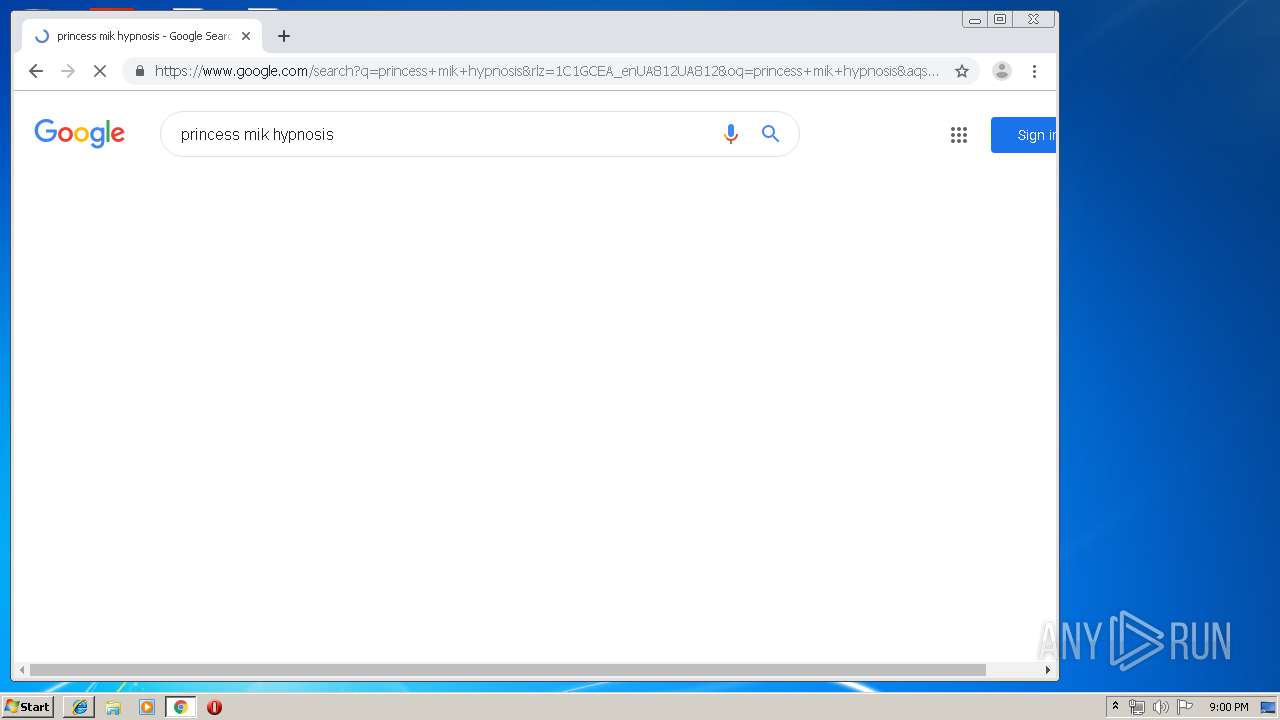This screenshot has width=1280, height=720.
Task: Click the Show desktop button
Action: (1268, 707)
